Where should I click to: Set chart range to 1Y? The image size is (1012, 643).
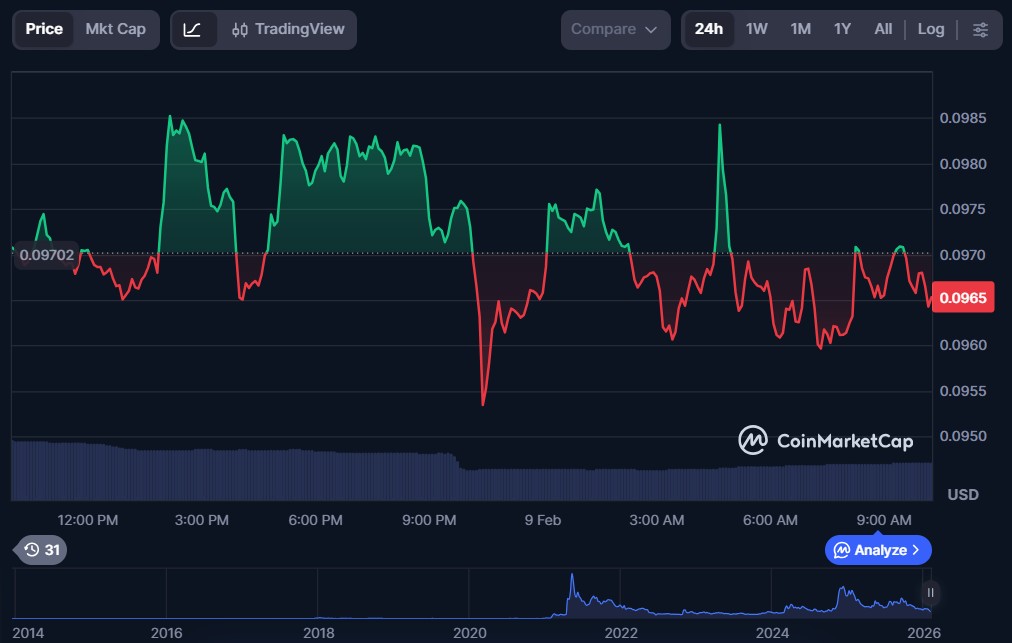pos(842,29)
